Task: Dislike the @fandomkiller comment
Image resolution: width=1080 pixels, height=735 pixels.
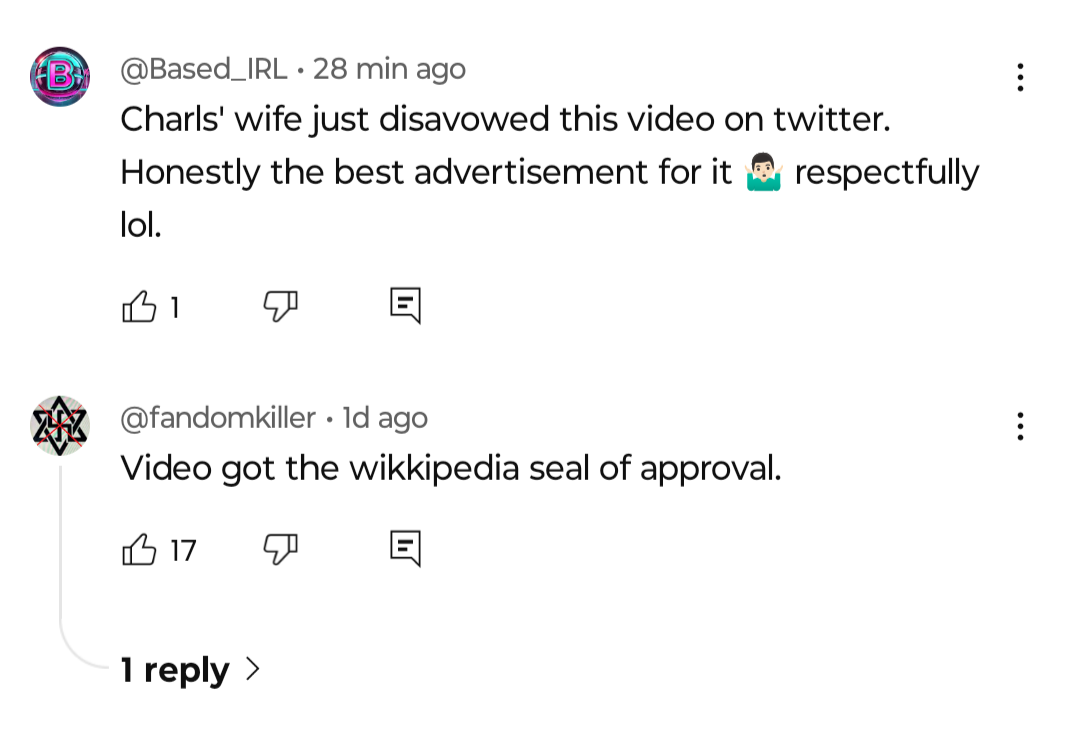Action: 281,549
